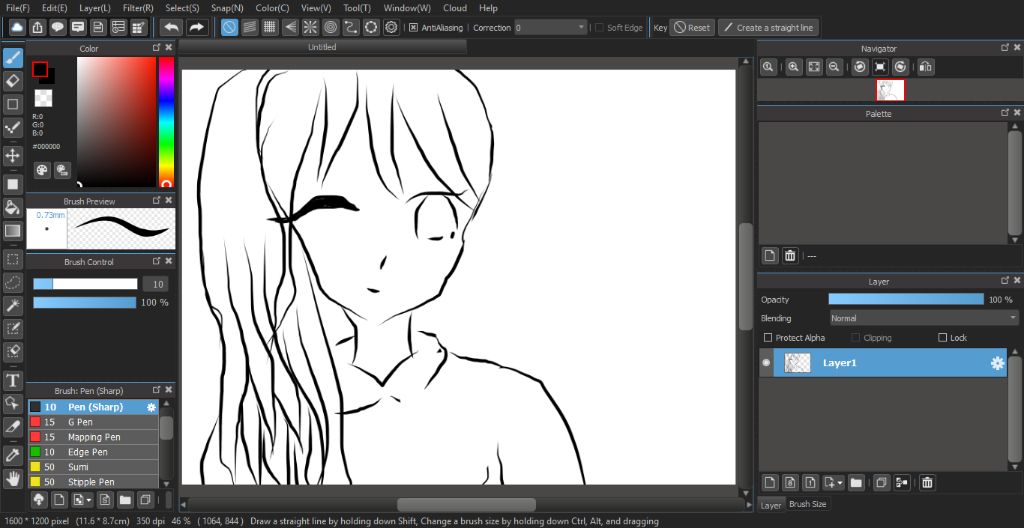Delete color with Palette panel trash icon
This screenshot has width=1024, height=528.
click(x=790, y=256)
